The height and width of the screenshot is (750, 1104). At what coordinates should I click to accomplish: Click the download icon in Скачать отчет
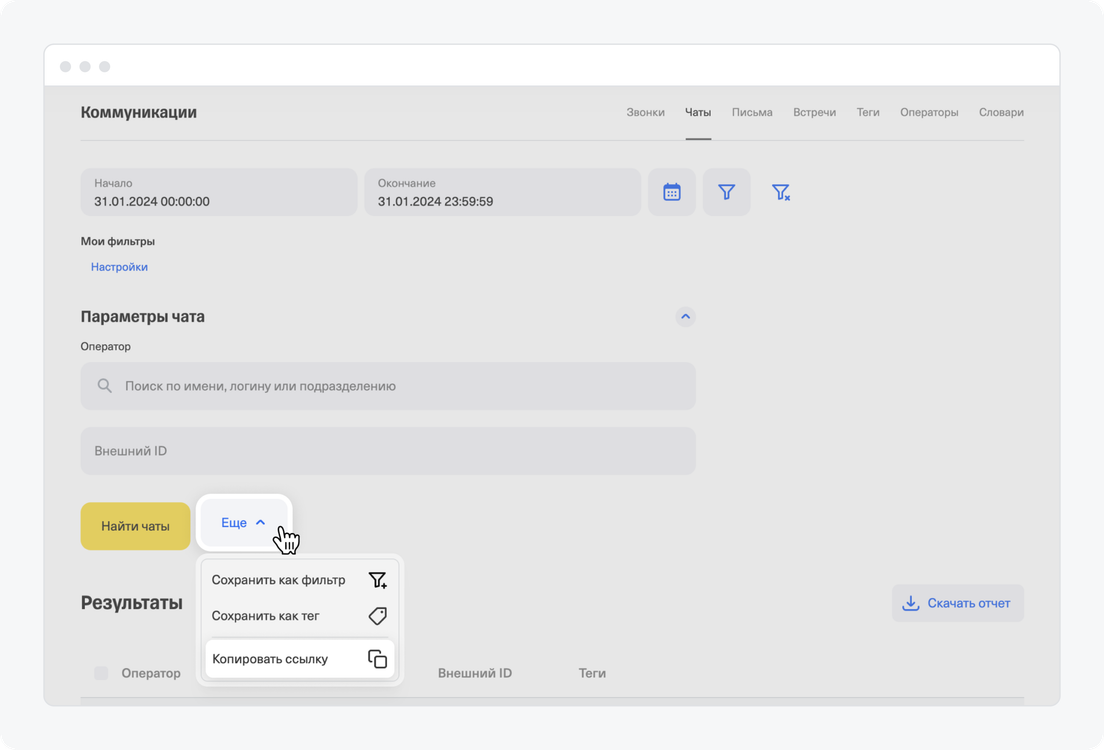click(910, 603)
